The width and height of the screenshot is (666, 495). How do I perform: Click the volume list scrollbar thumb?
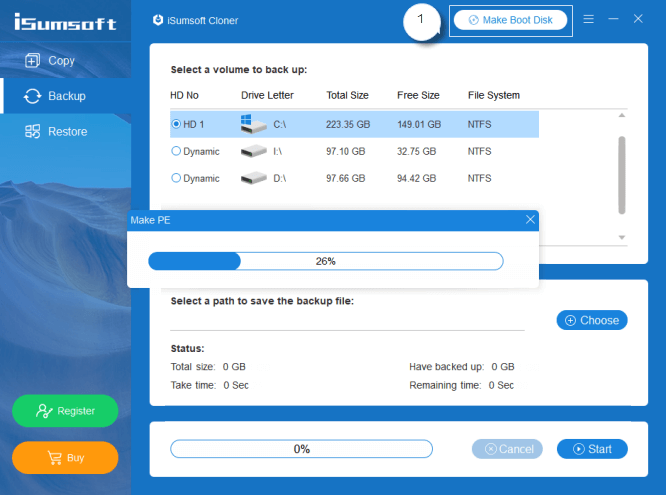tap(621, 175)
